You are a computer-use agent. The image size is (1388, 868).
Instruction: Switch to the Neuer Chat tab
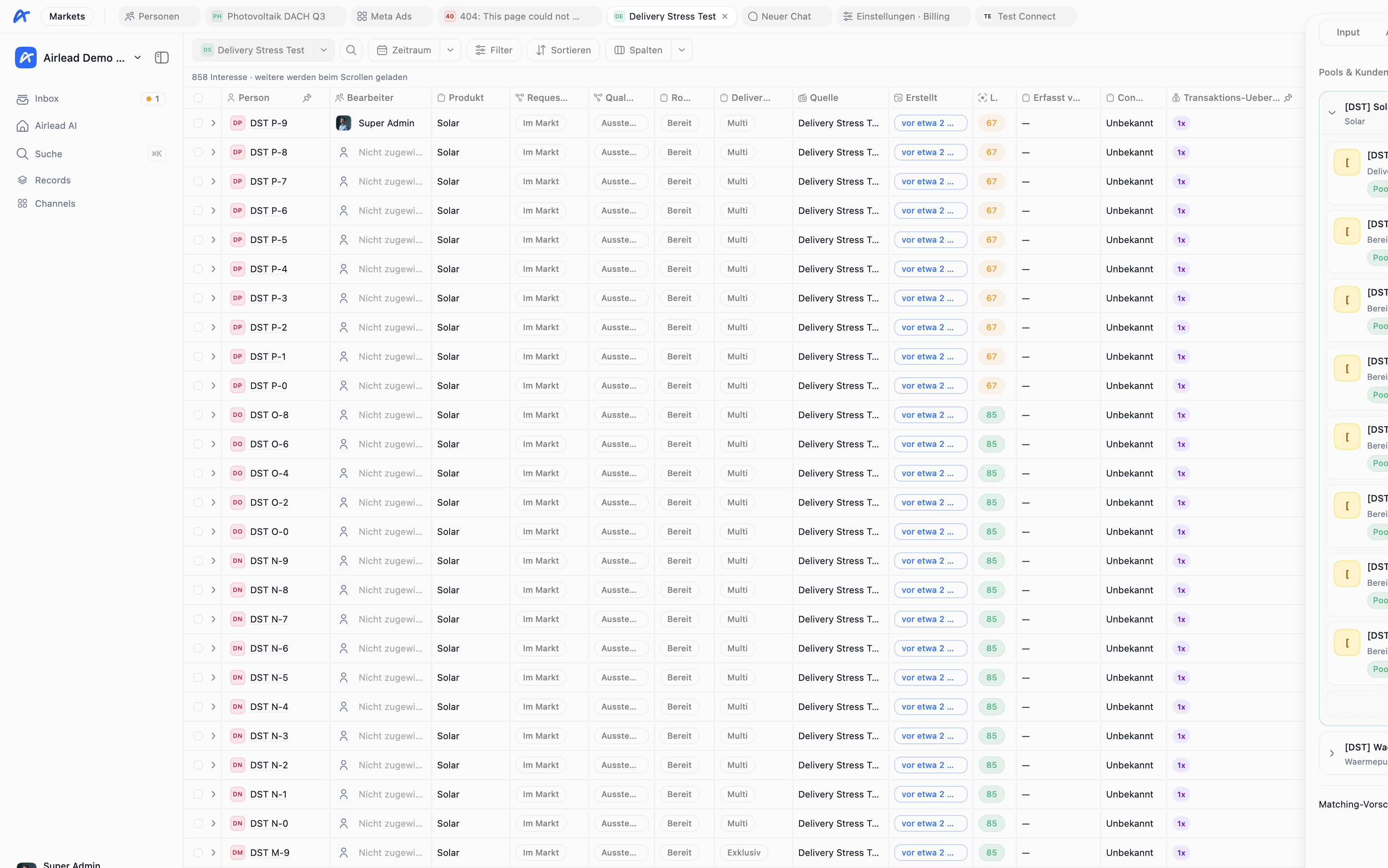point(786,16)
